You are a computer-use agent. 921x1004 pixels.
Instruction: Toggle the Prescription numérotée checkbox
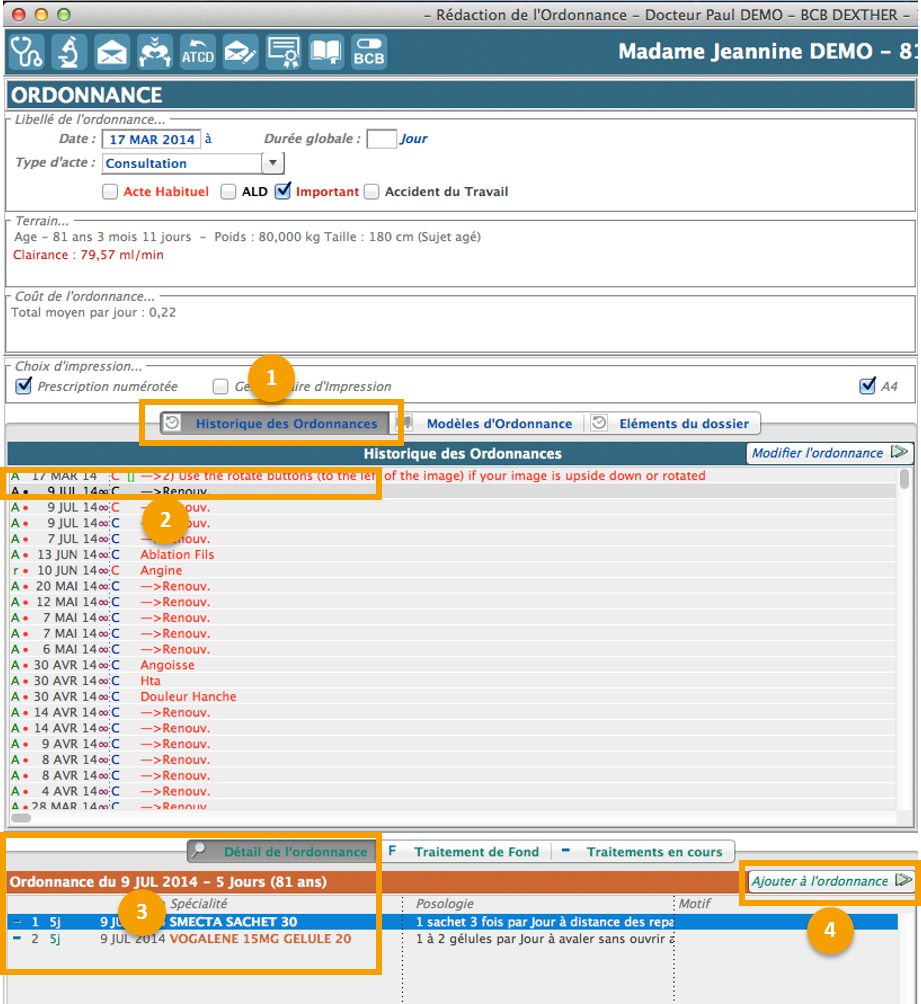click(24, 386)
